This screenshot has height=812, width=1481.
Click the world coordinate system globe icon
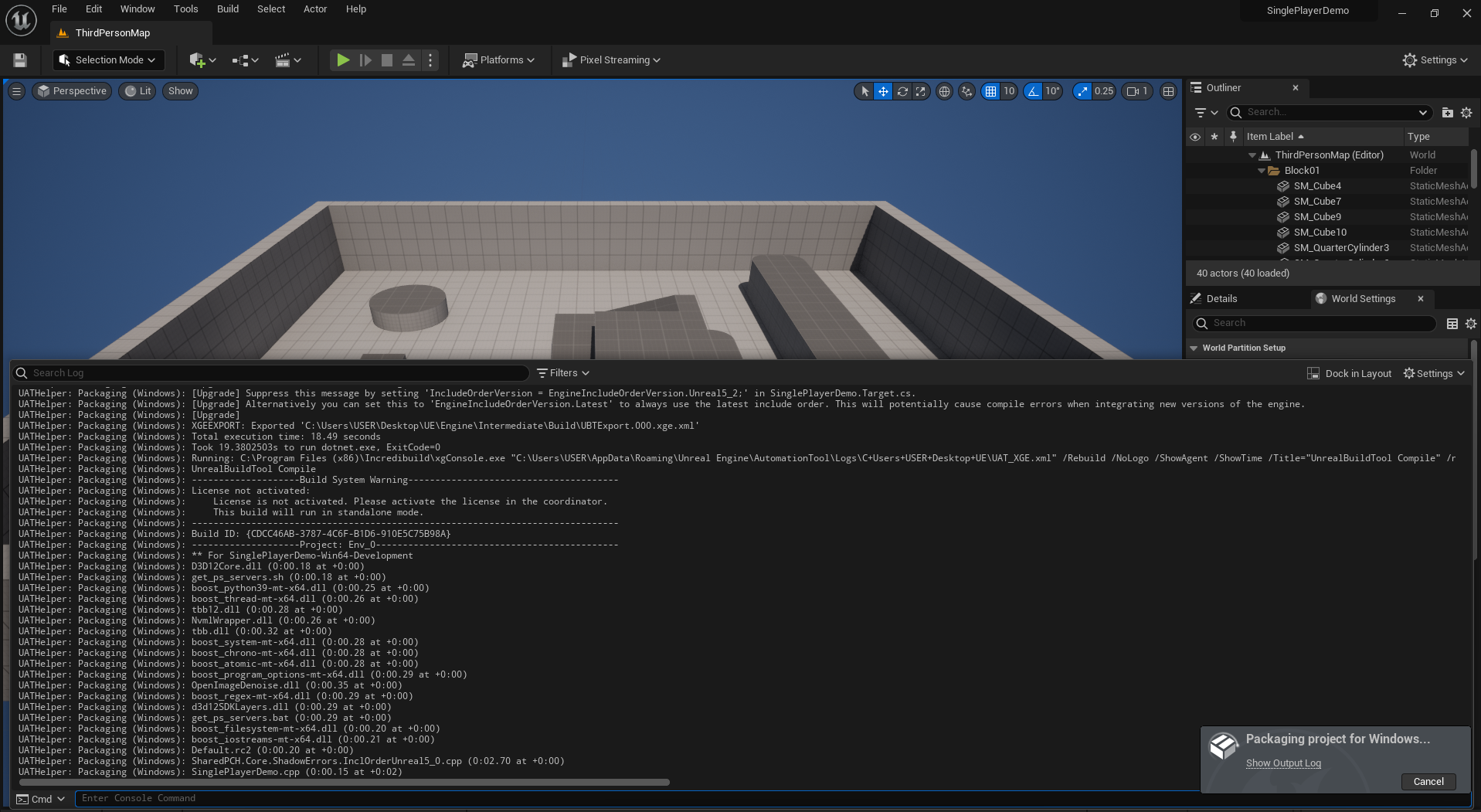pyautogui.click(x=944, y=91)
